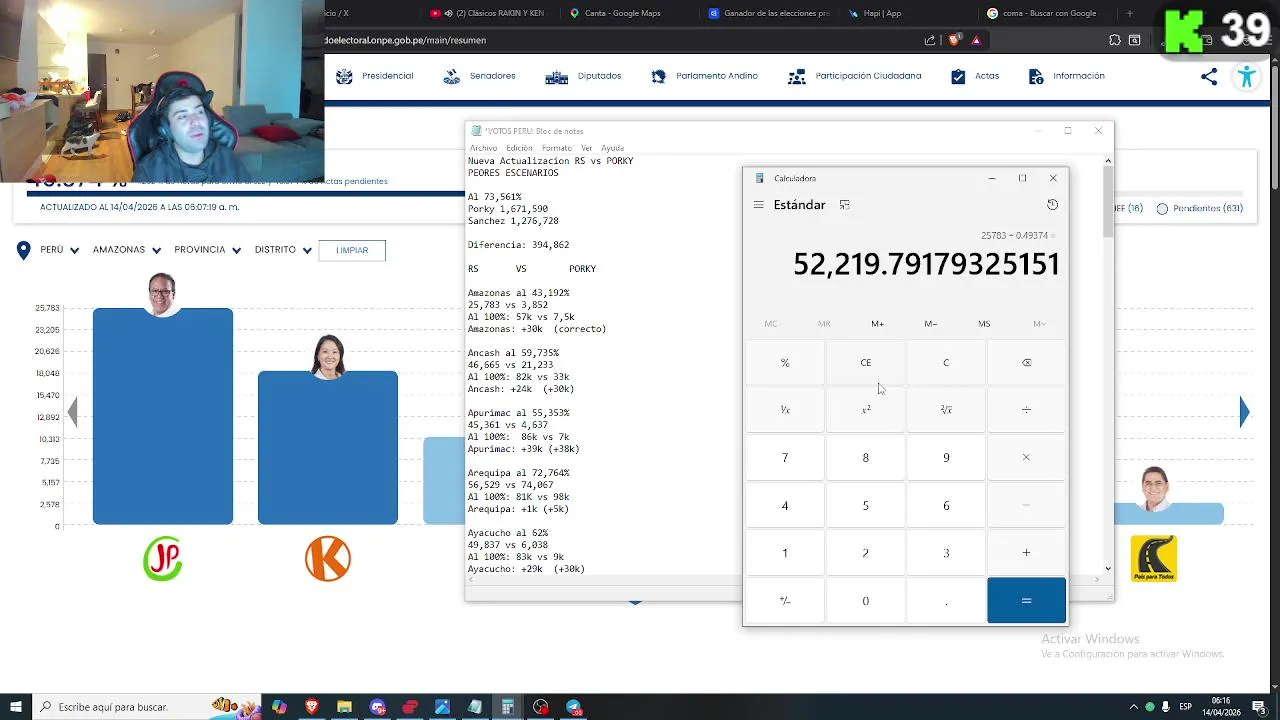
Task: Click the chart's left carousel arrow
Action: pos(72,411)
